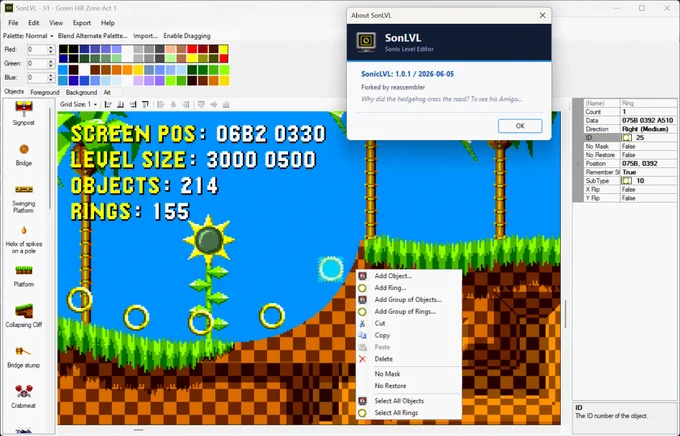Switch to the Foreground tab

click(45, 92)
